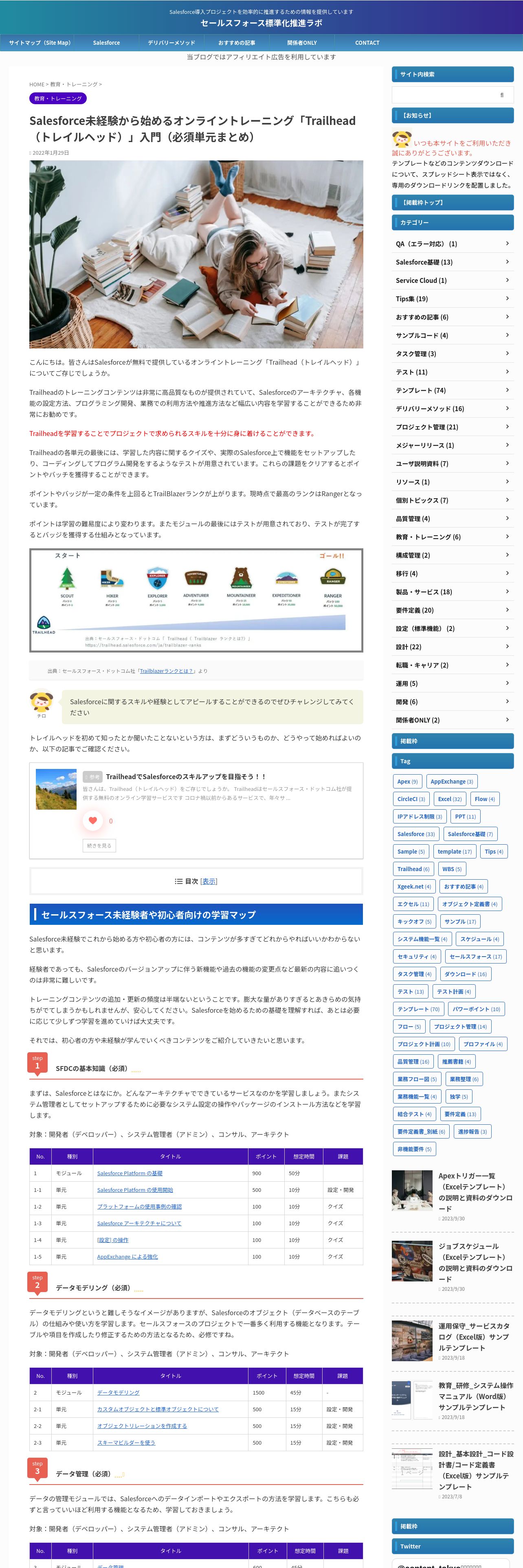Click the 要件定義 (13) tag
The width and height of the screenshot is (523, 1568).
(460, 1114)
